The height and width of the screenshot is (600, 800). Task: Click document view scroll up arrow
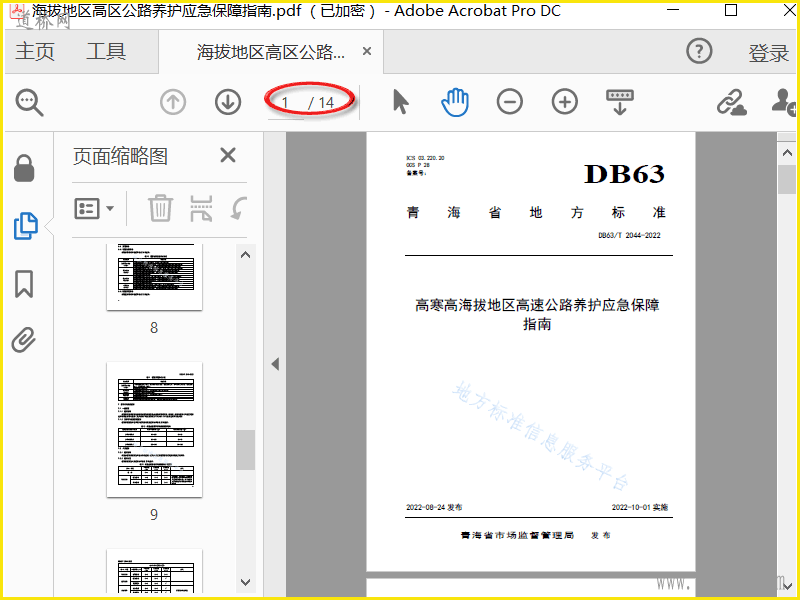(787, 153)
